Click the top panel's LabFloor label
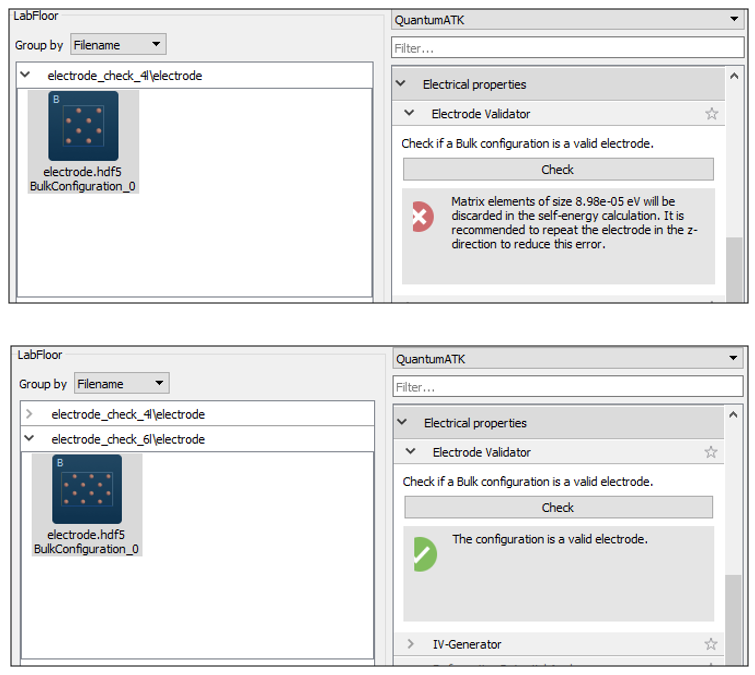Image resolution: width=755 pixels, height=675 pixels. pos(36,16)
